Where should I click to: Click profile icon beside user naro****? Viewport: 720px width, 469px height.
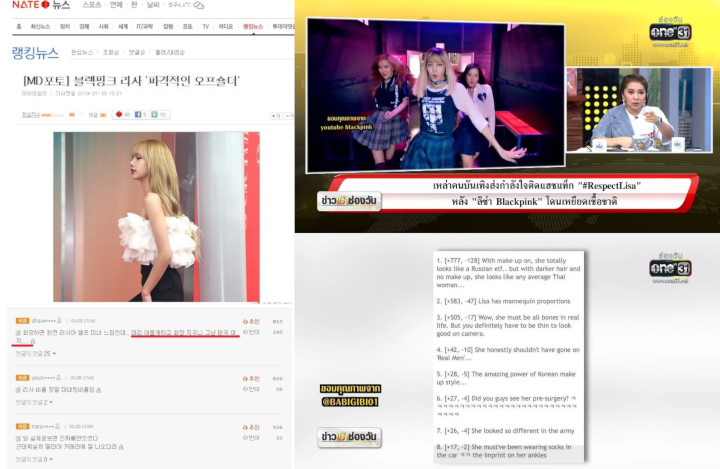point(58,427)
